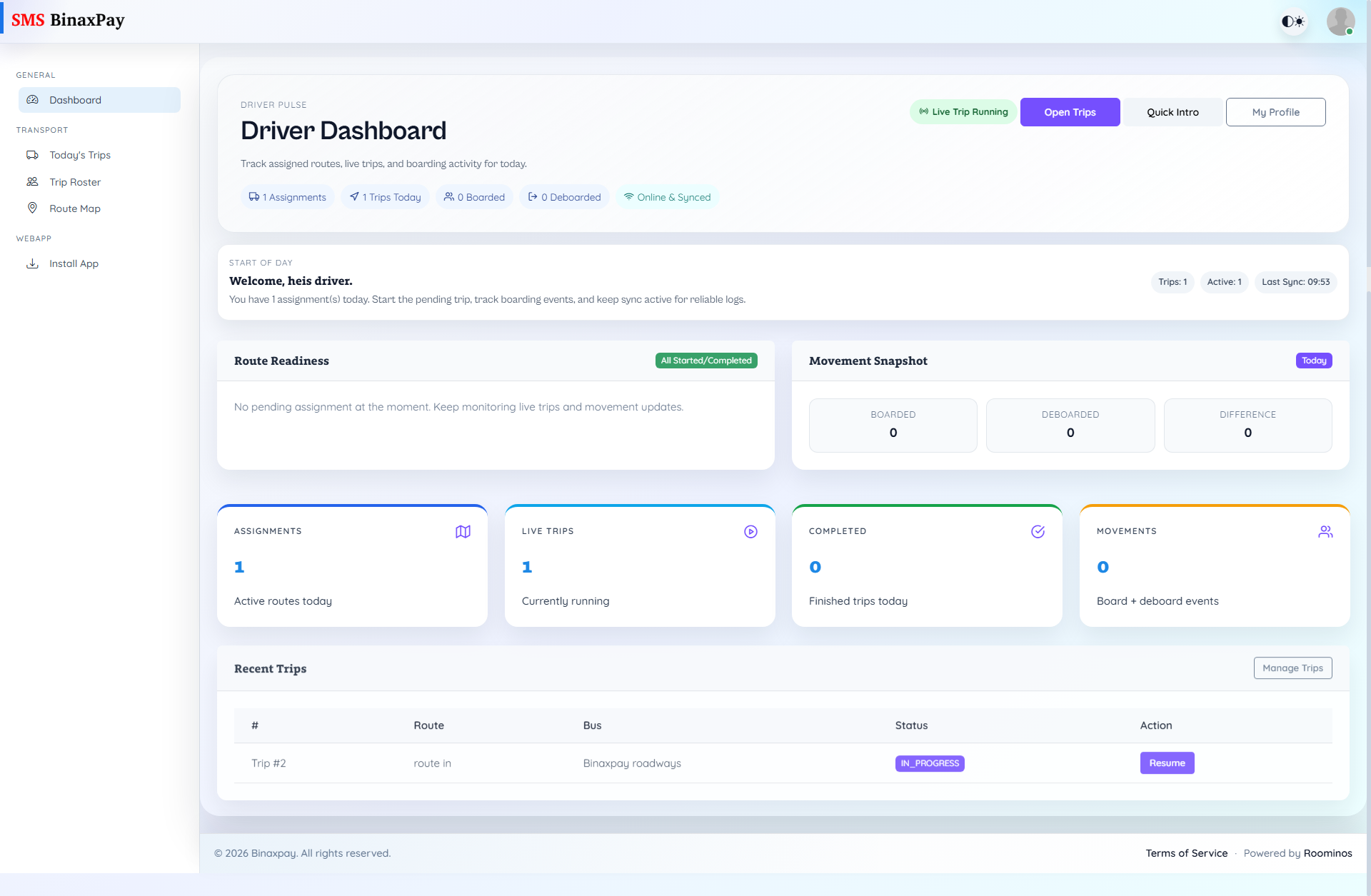The width and height of the screenshot is (1371, 896).
Task: Open Route Map from sidebar
Action: [x=75, y=208]
